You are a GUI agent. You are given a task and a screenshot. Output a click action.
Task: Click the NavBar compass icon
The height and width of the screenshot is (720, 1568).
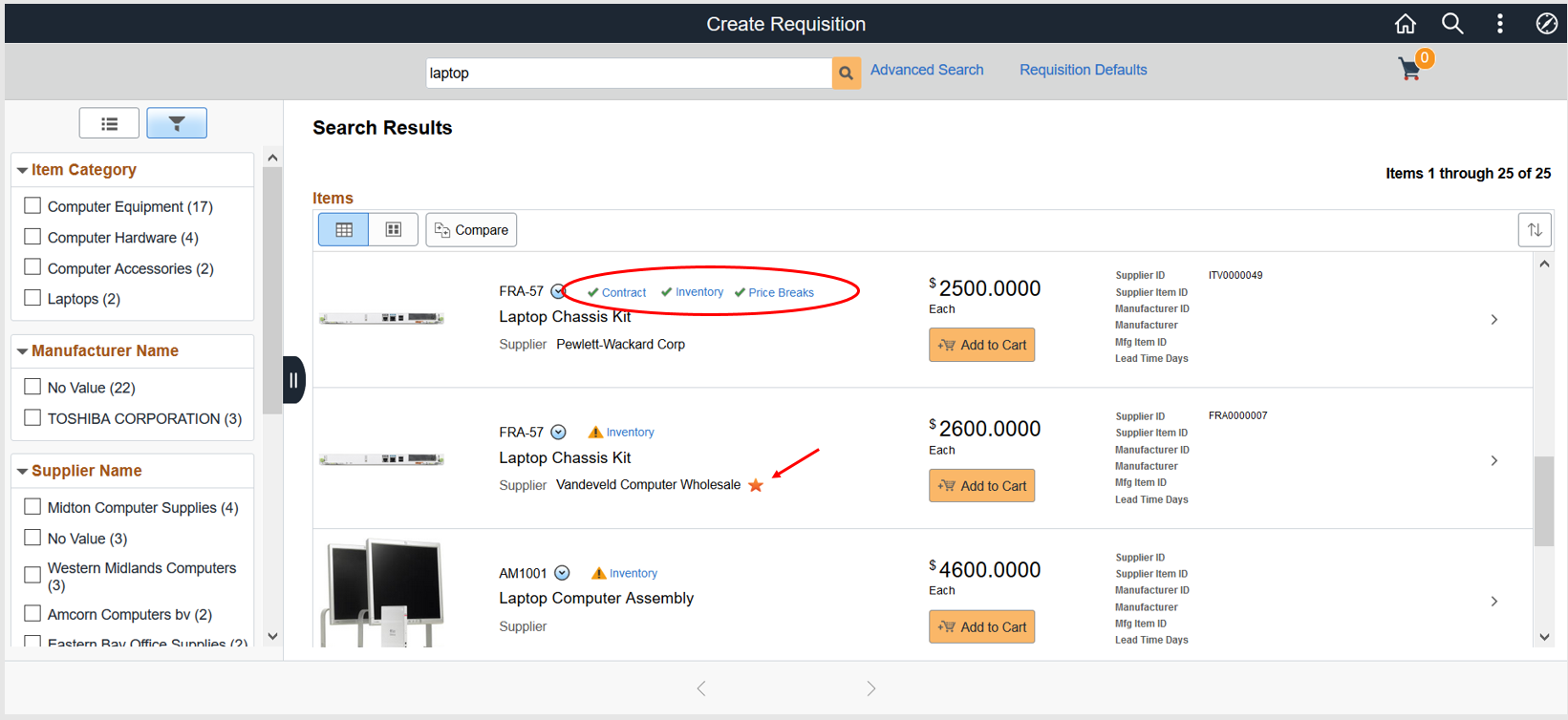1546,24
